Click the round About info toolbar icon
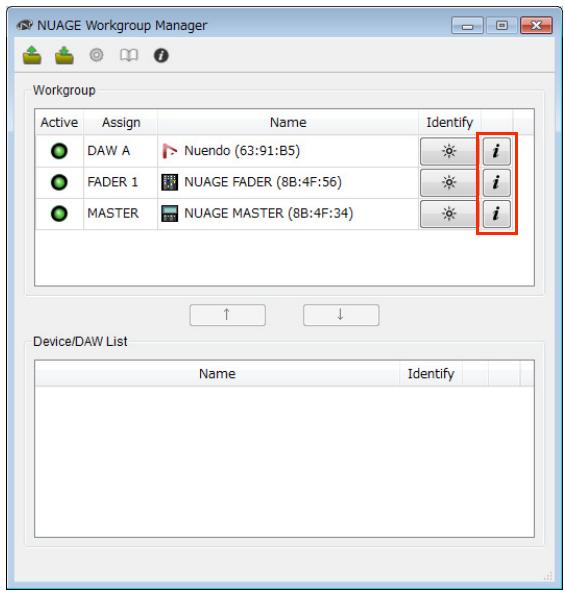 (161, 56)
